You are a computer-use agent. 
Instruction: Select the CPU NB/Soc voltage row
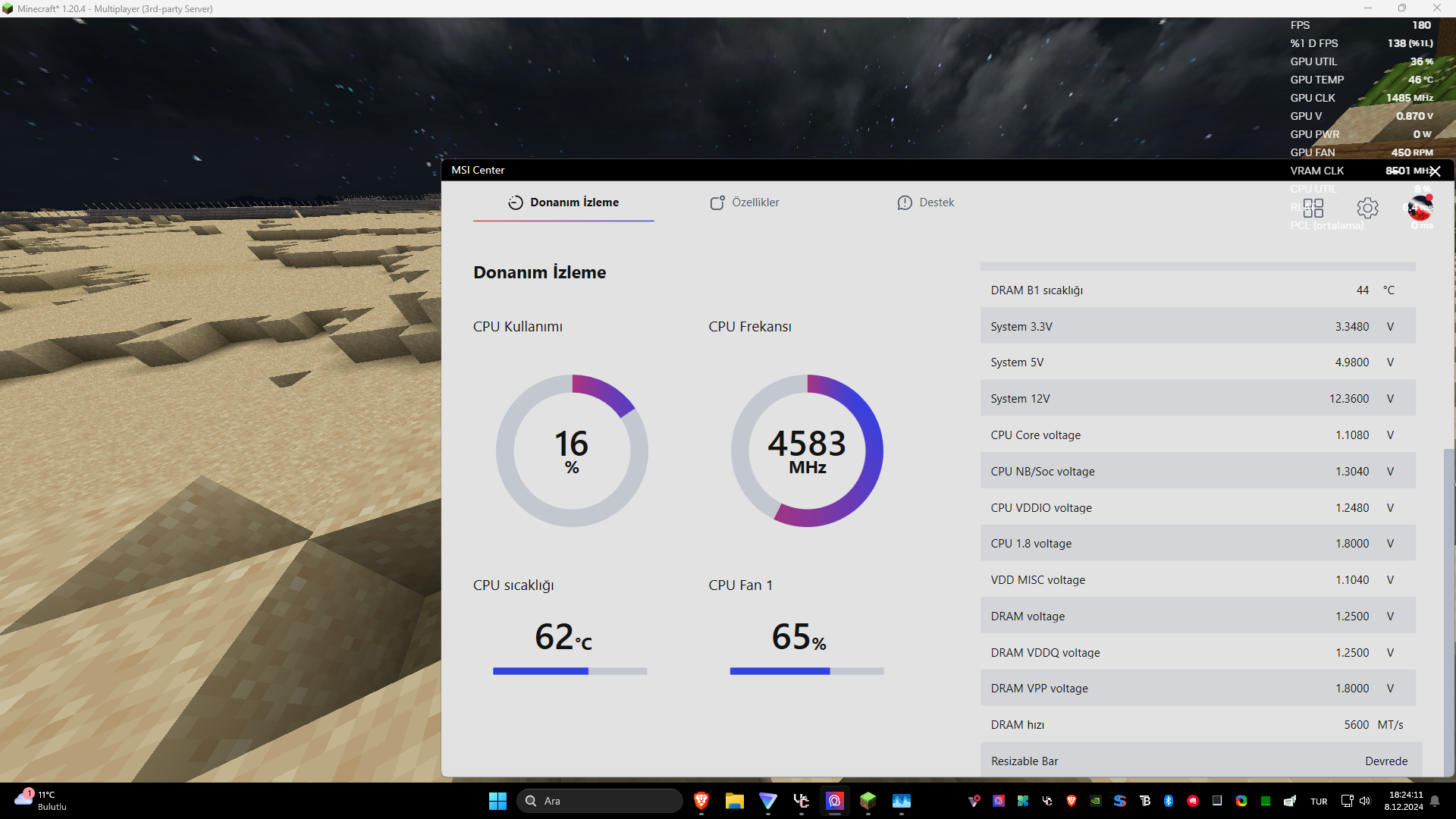coord(1197,471)
